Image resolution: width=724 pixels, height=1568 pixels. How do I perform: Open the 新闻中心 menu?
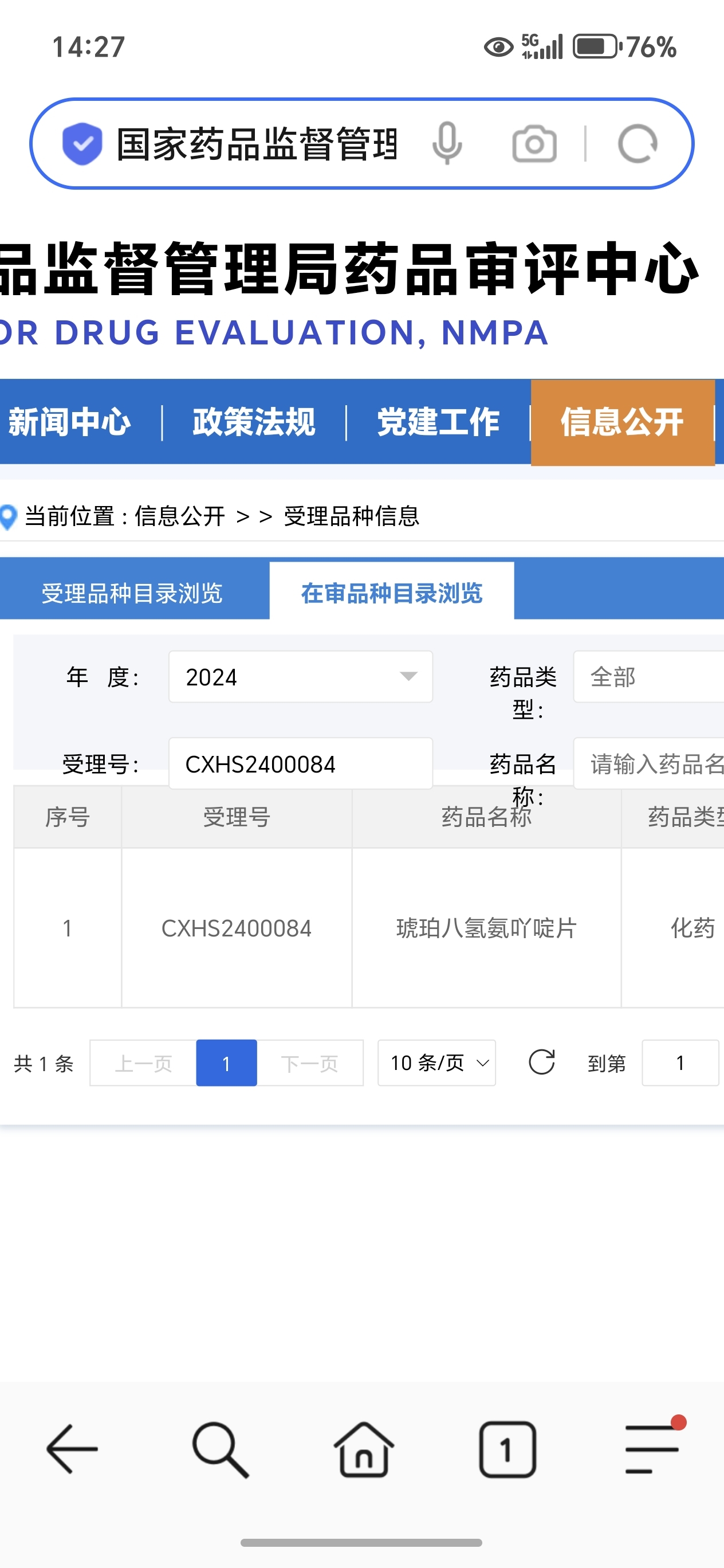69,422
